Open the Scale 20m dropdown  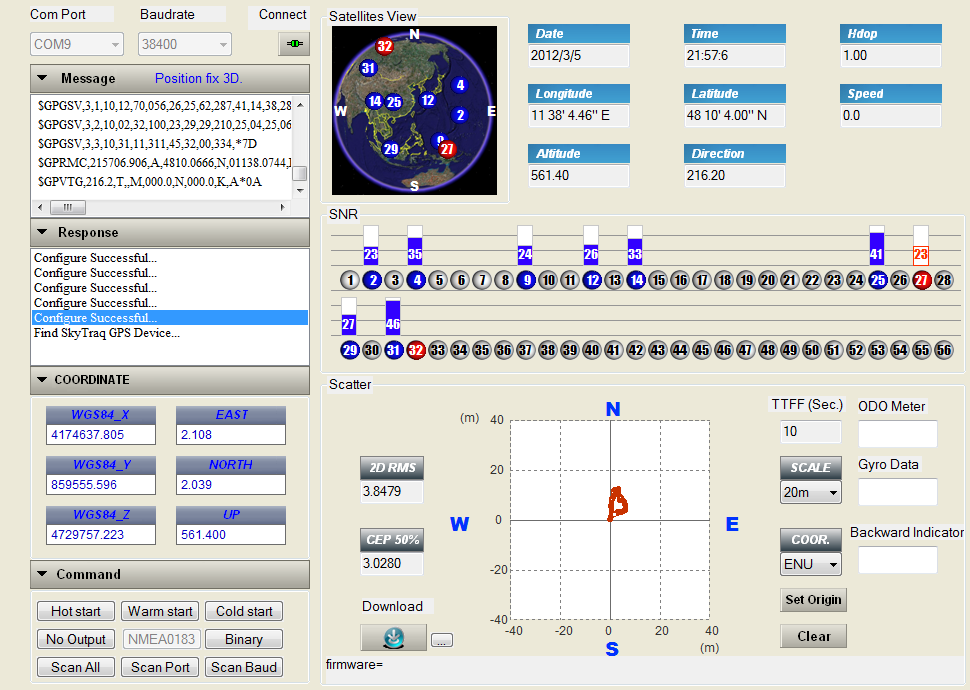[811, 493]
